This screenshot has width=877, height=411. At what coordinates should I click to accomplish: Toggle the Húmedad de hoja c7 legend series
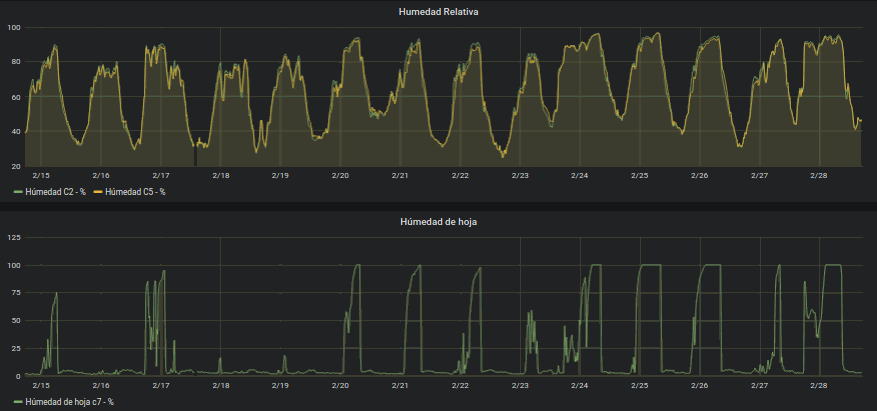(69, 402)
